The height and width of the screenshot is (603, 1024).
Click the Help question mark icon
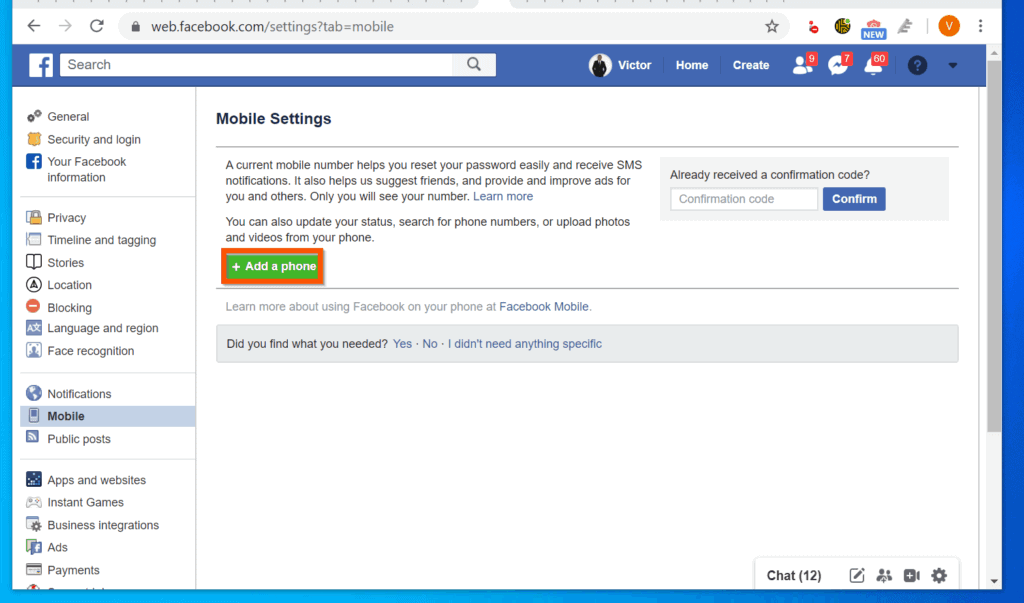tap(917, 65)
